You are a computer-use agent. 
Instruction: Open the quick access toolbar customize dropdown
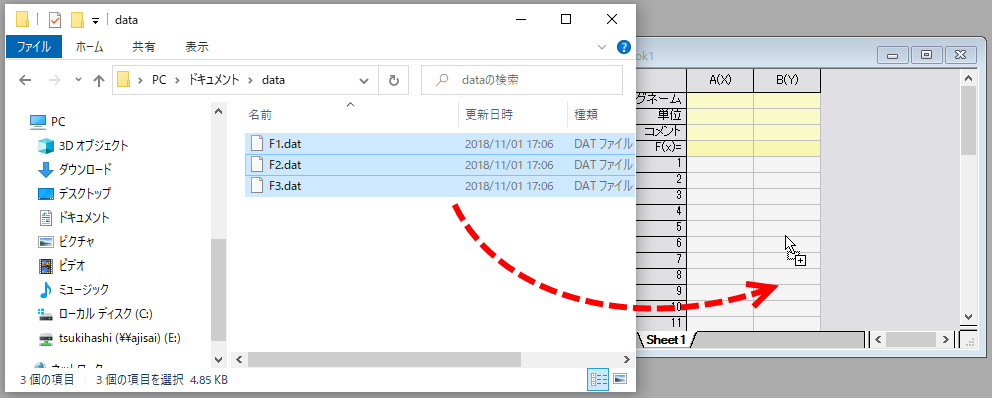click(96, 20)
